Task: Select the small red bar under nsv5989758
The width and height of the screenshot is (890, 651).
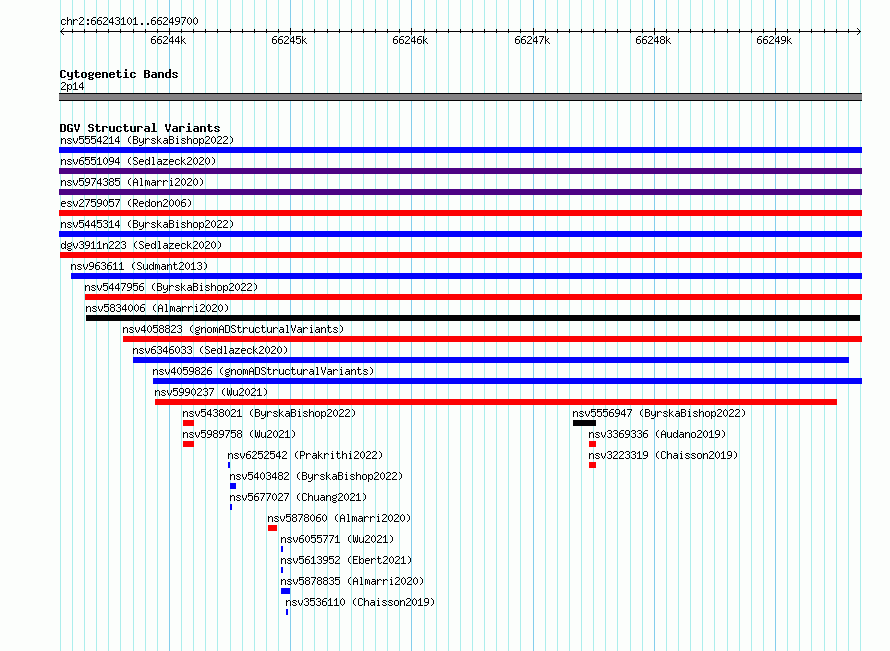Action: [x=188, y=444]
